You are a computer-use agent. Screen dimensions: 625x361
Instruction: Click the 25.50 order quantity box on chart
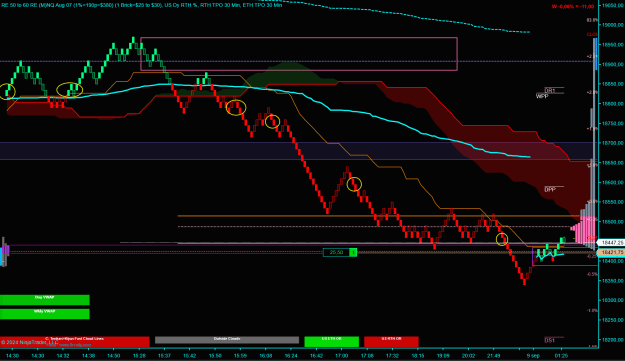point(336,252)
